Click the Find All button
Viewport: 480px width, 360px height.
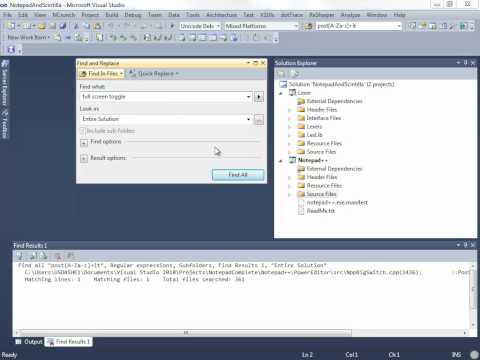tap(238, 175)
